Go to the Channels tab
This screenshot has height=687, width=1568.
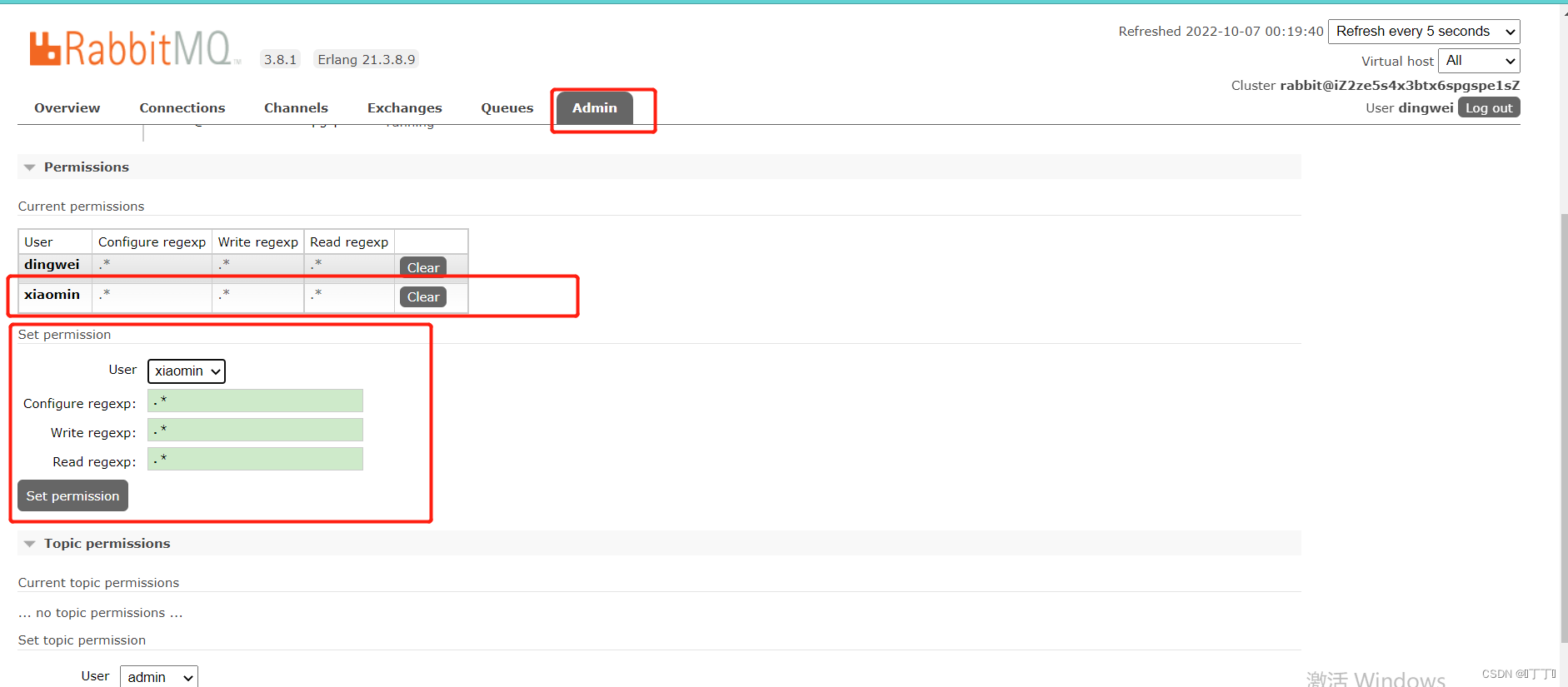[296, 108]
